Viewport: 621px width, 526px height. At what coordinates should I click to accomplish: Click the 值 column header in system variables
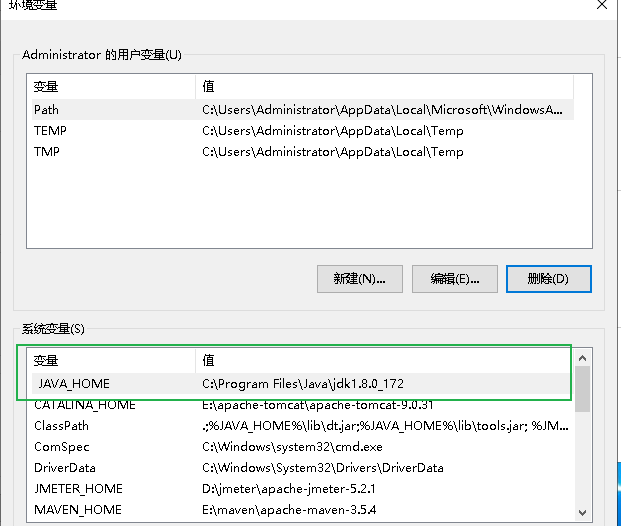384,360
